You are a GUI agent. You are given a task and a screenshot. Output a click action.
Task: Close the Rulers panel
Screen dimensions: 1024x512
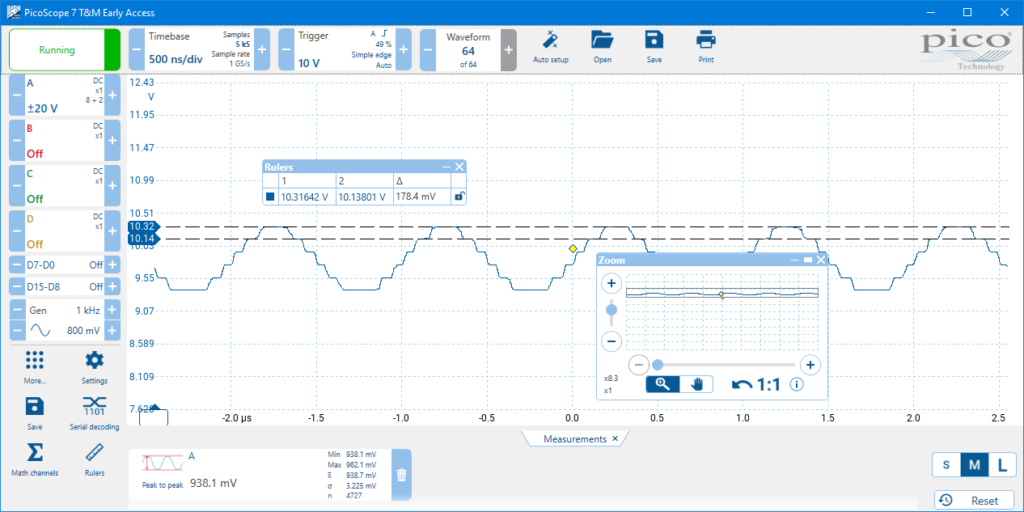[x=459, y=167]
